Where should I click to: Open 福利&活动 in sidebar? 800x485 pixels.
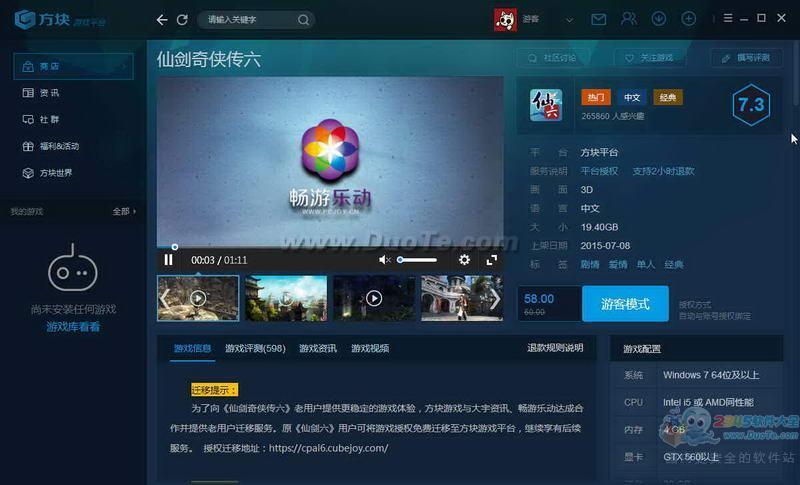[x=51, y=146]
